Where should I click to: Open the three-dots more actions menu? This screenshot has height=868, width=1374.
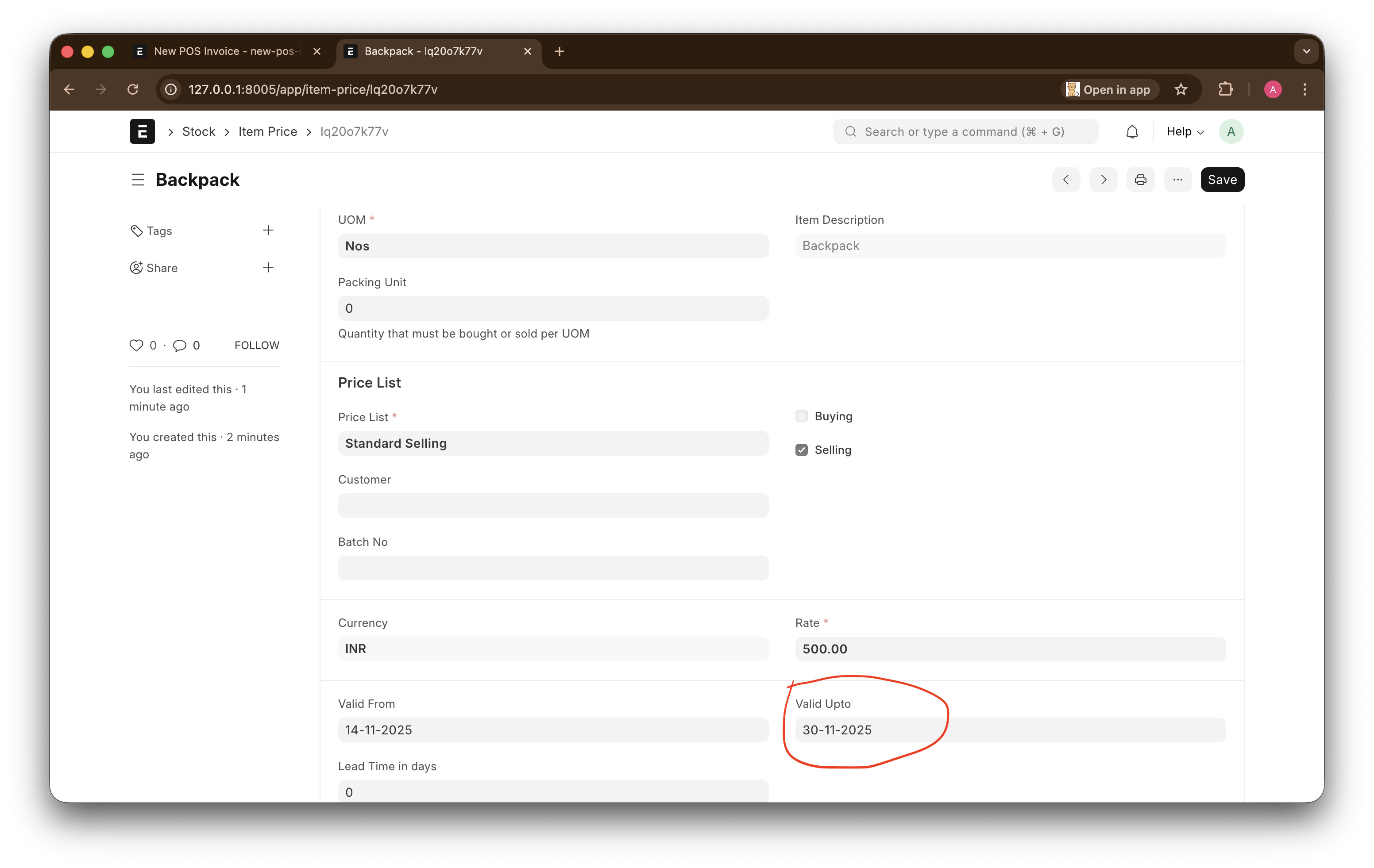pos(1177,180)
